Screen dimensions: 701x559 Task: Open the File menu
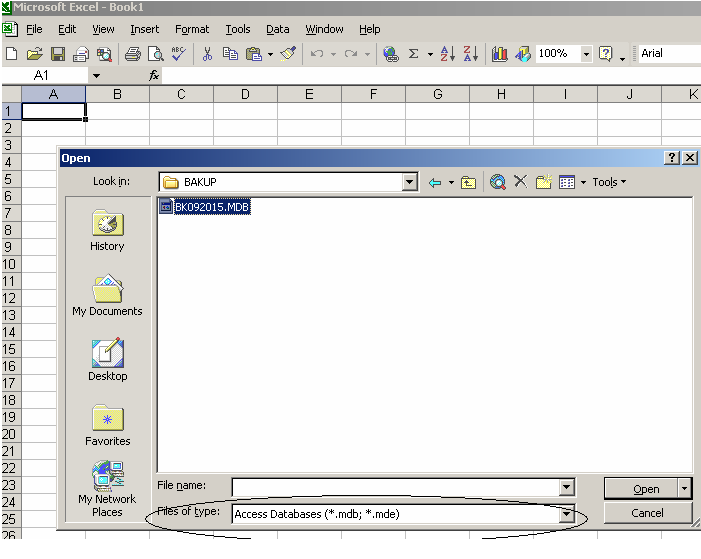pos(34,30)
